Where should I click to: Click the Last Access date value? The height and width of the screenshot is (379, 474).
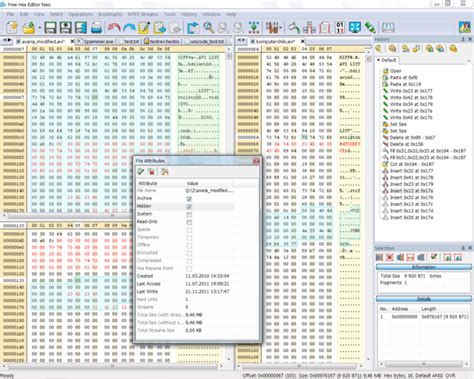207,284
